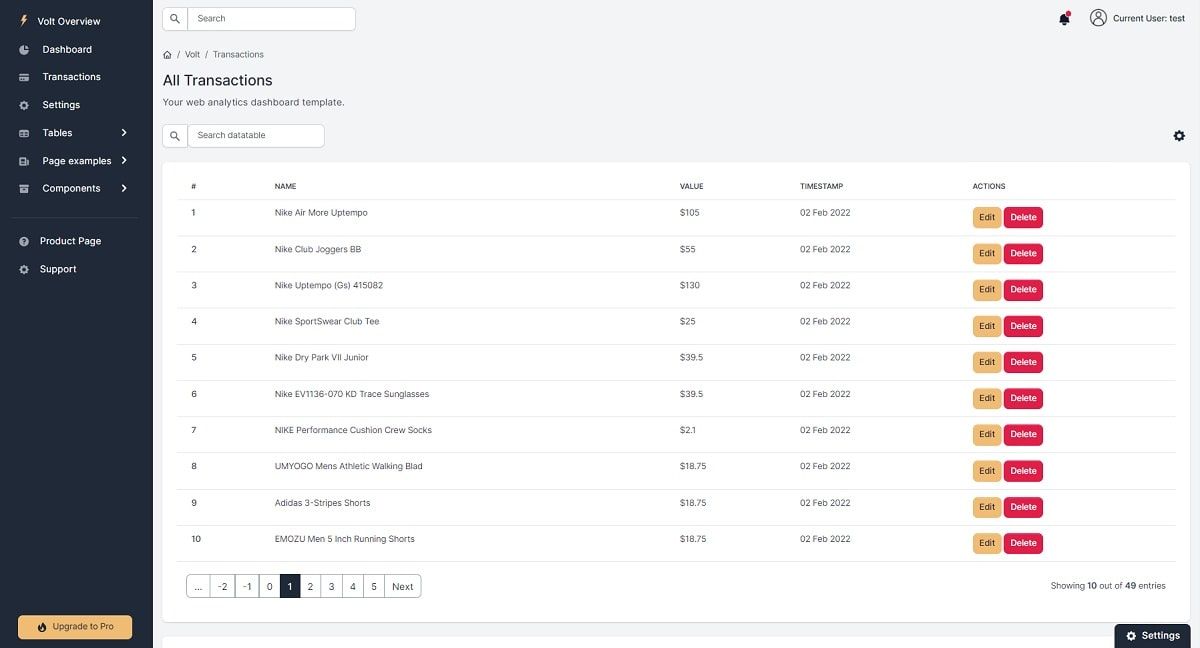This screenshot has height=648, width=1200.
Task: Go to pagination page 2
Action: tap(310, 587)
